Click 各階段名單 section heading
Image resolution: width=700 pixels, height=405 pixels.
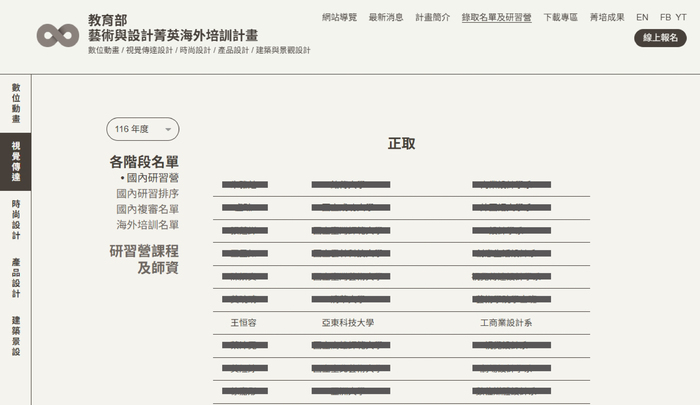(144, 162)
